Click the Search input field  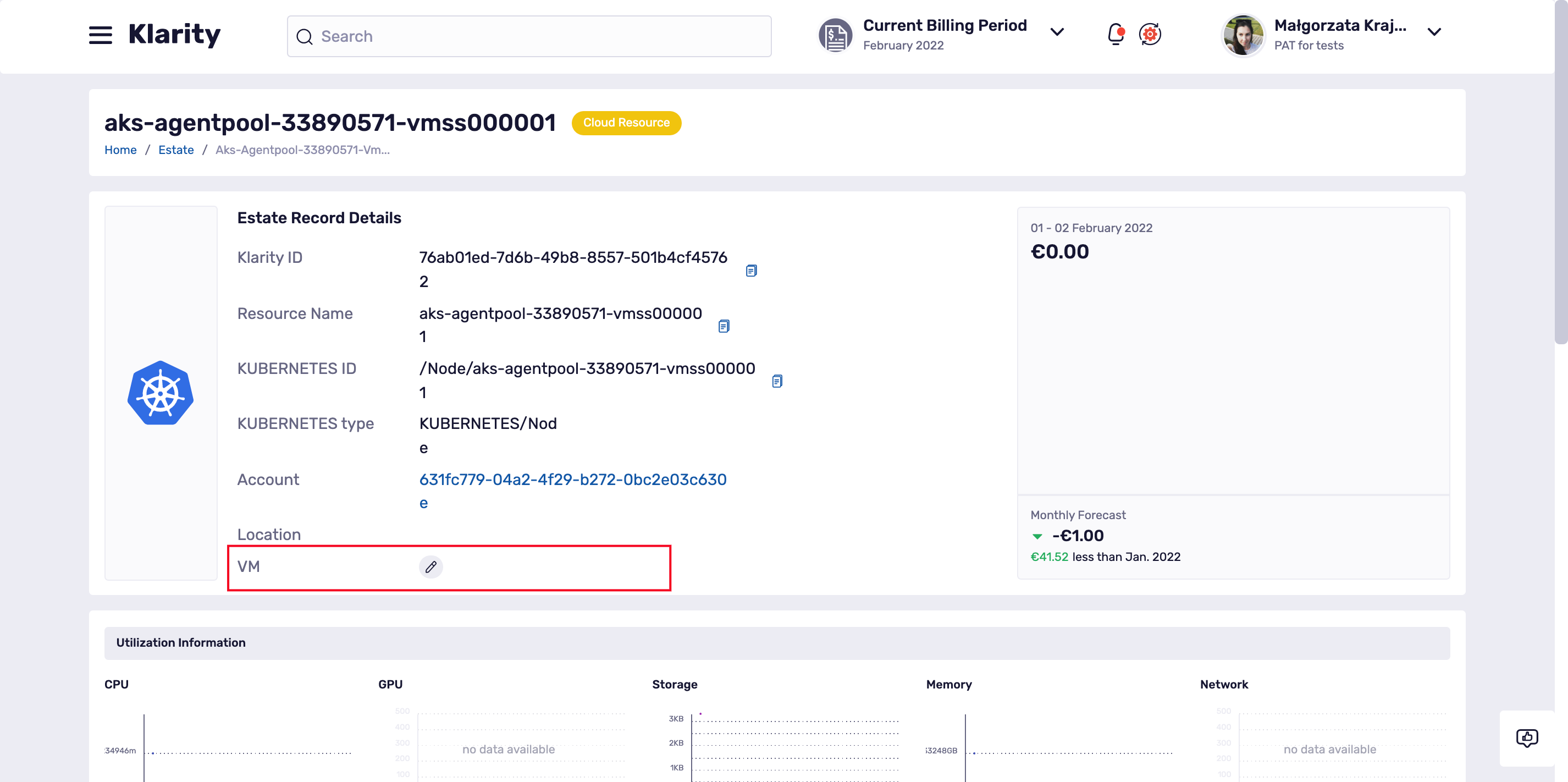click(x=529, y=36)
